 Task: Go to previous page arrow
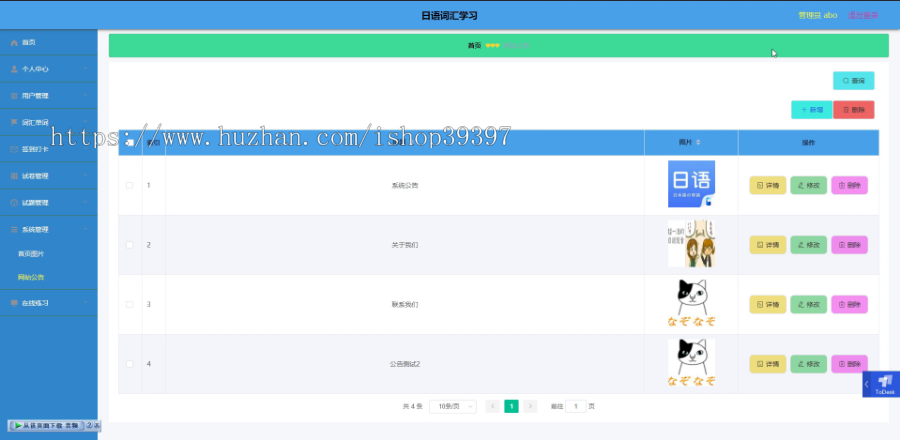click(x=492, y=407)
